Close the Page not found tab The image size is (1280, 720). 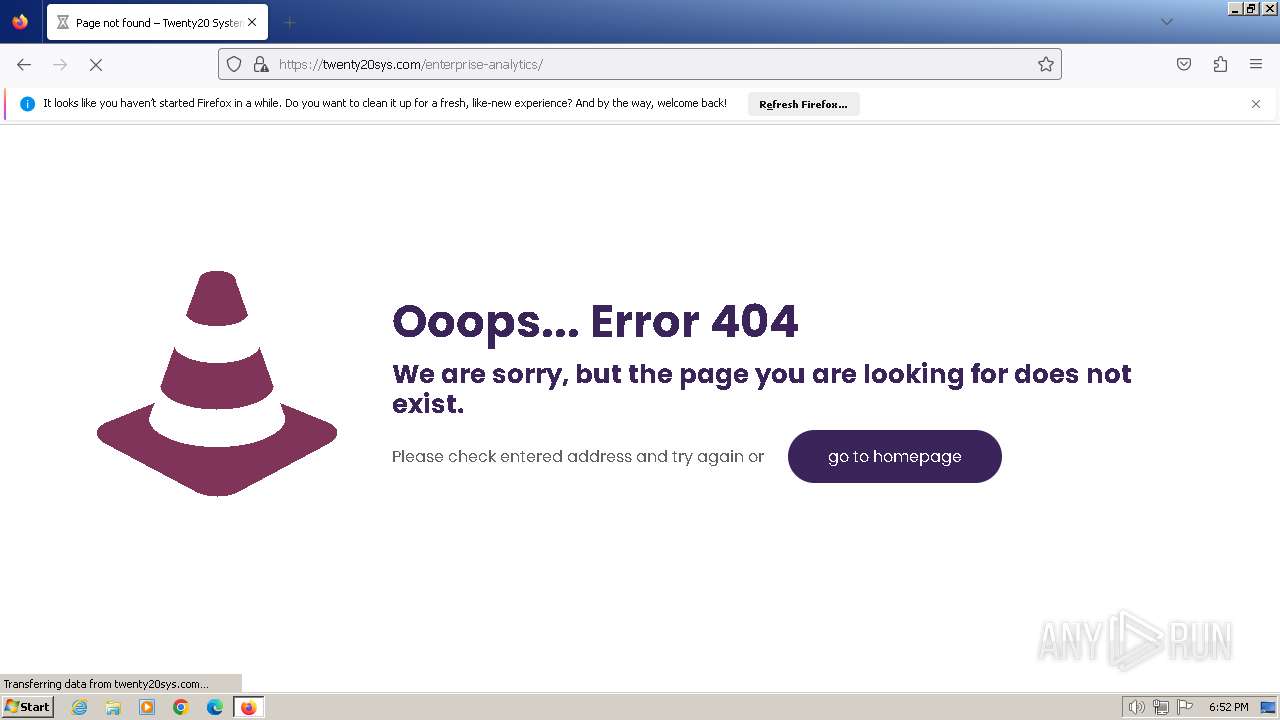[x=251, y=22]
